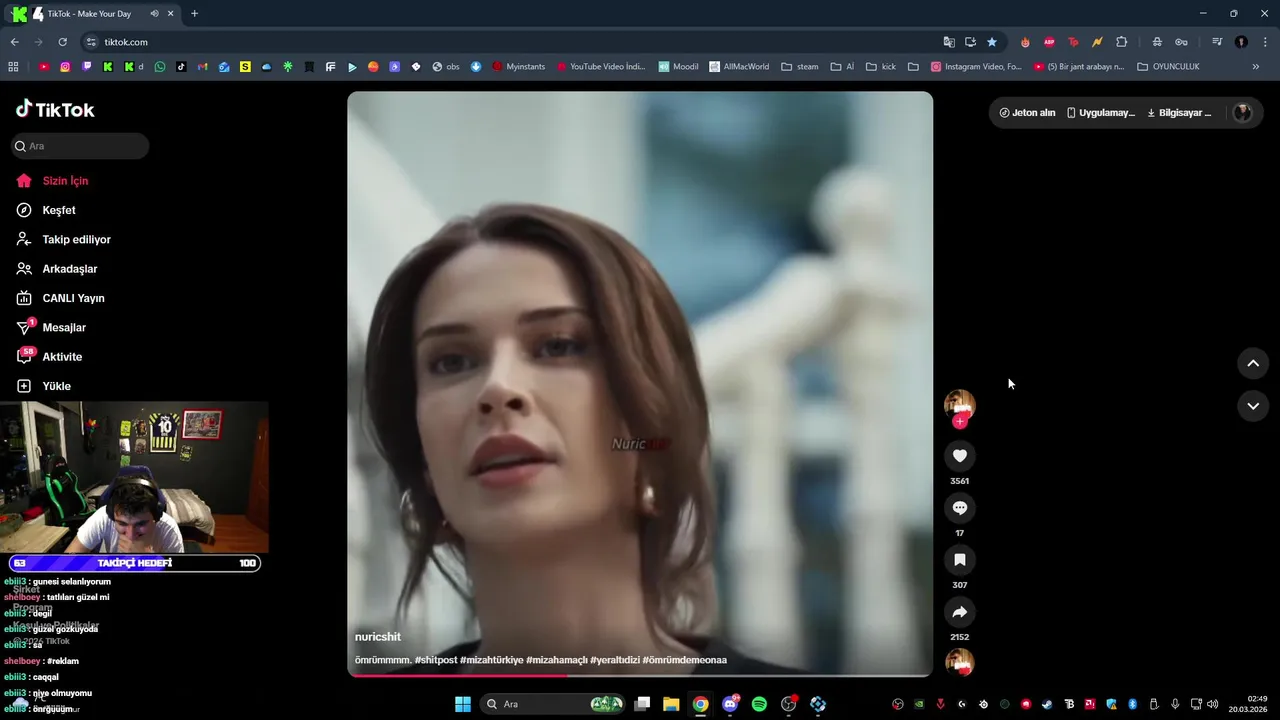
Task: Mute the tab using the speaker icon
Action: click(x=154, y=14)
